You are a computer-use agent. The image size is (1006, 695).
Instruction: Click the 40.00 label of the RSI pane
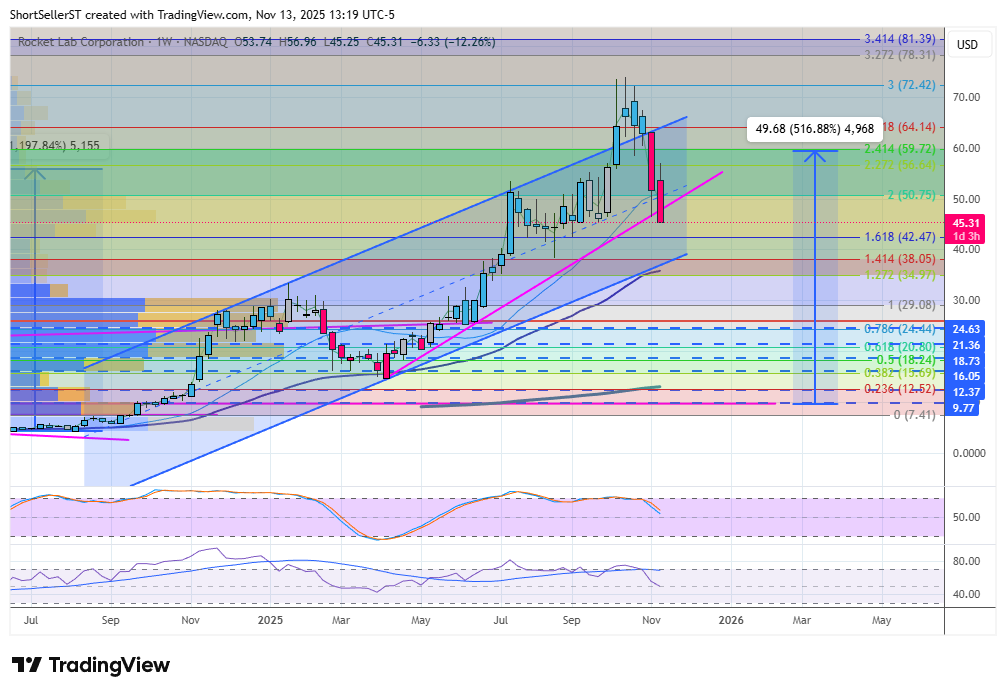click(966, 594)
